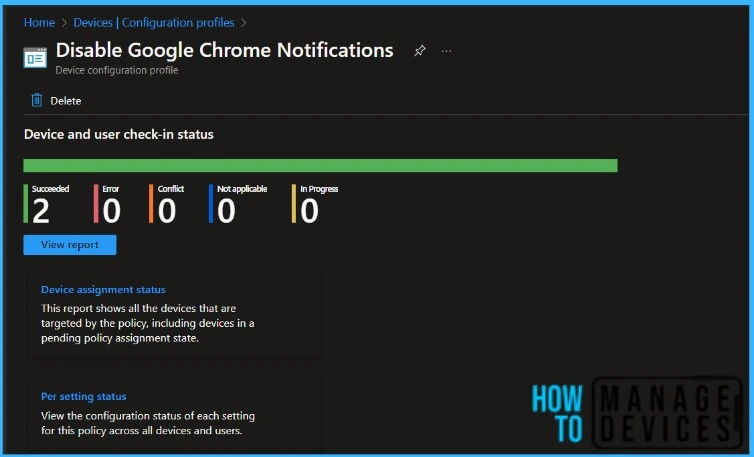Click the Per setting status description text

(x=148, y=423)
